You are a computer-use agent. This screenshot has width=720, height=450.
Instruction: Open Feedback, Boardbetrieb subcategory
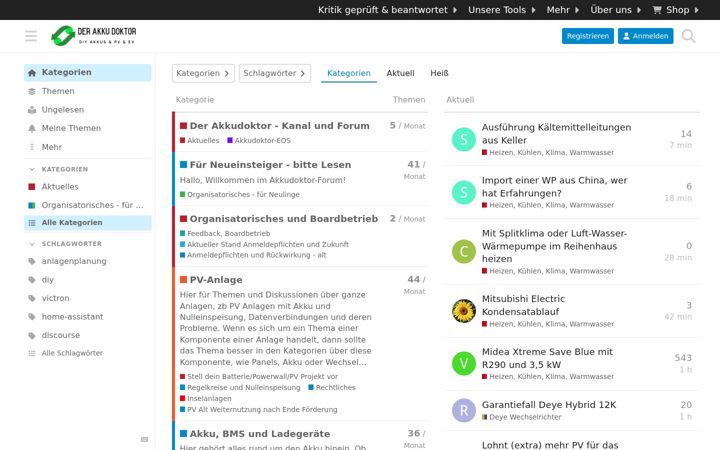click(225, 233)
